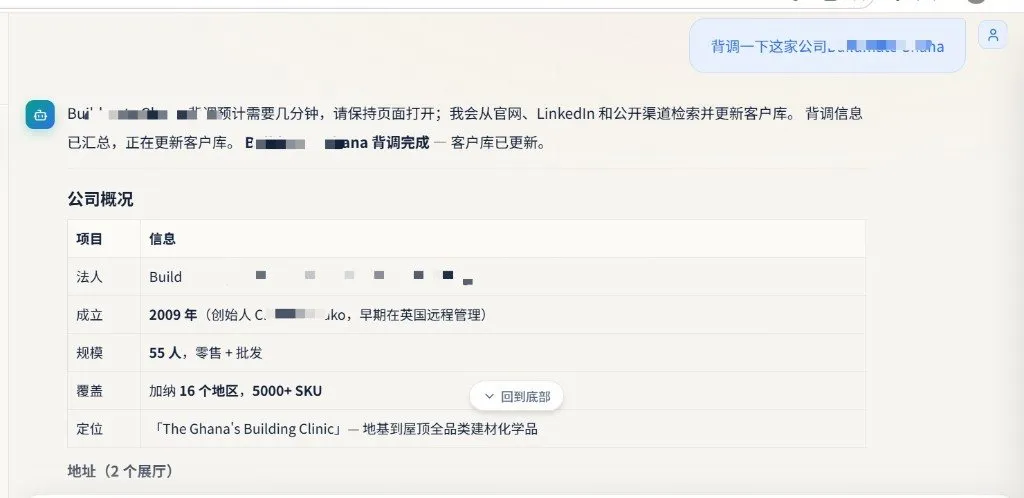The height and width of the screenshot is (498, 1024).
Task: Select the 定位 row label
Action: pos(89,429)
